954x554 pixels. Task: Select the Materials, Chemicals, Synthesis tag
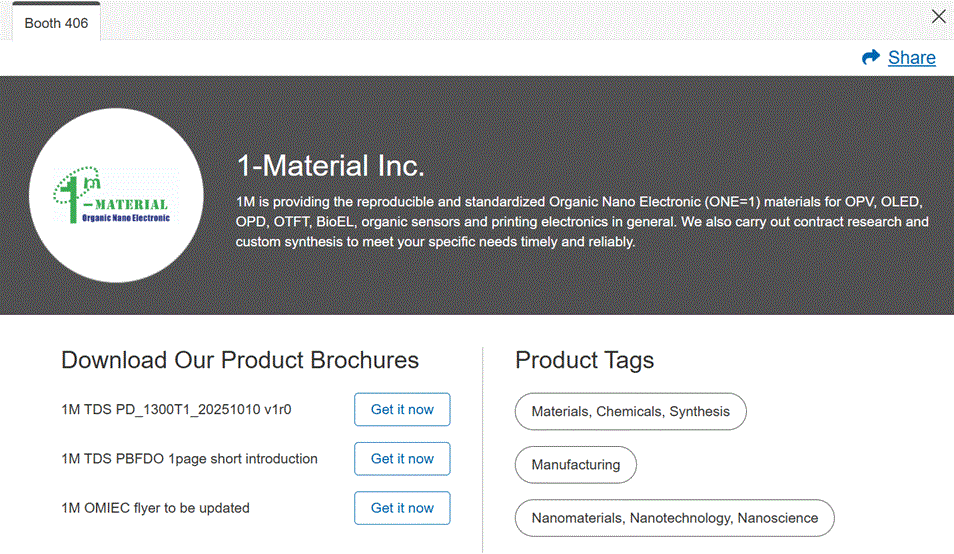630,412
